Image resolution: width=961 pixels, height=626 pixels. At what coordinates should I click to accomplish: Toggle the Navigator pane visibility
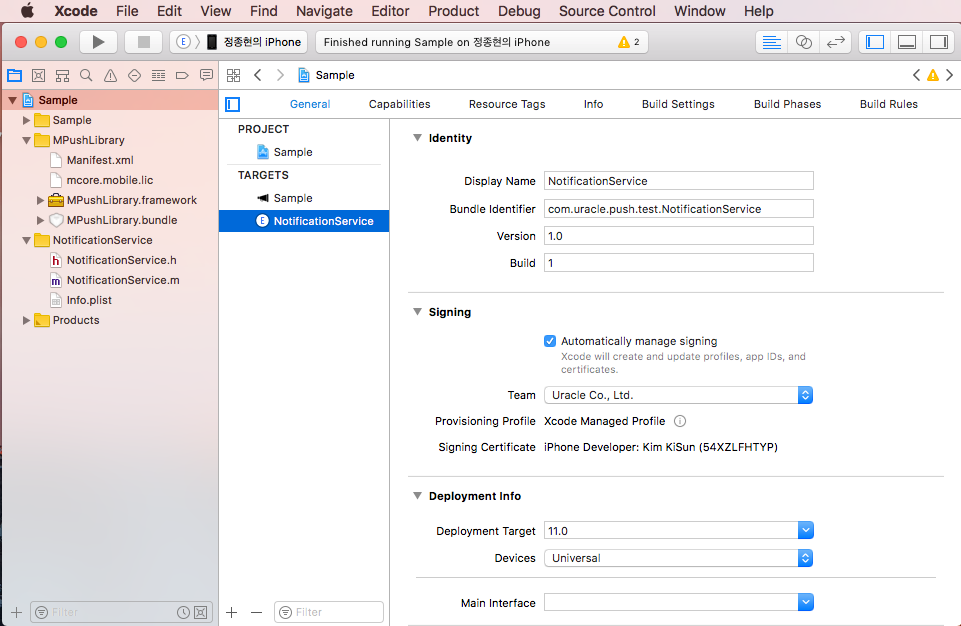pyautogui.click(x=875, y=42)
